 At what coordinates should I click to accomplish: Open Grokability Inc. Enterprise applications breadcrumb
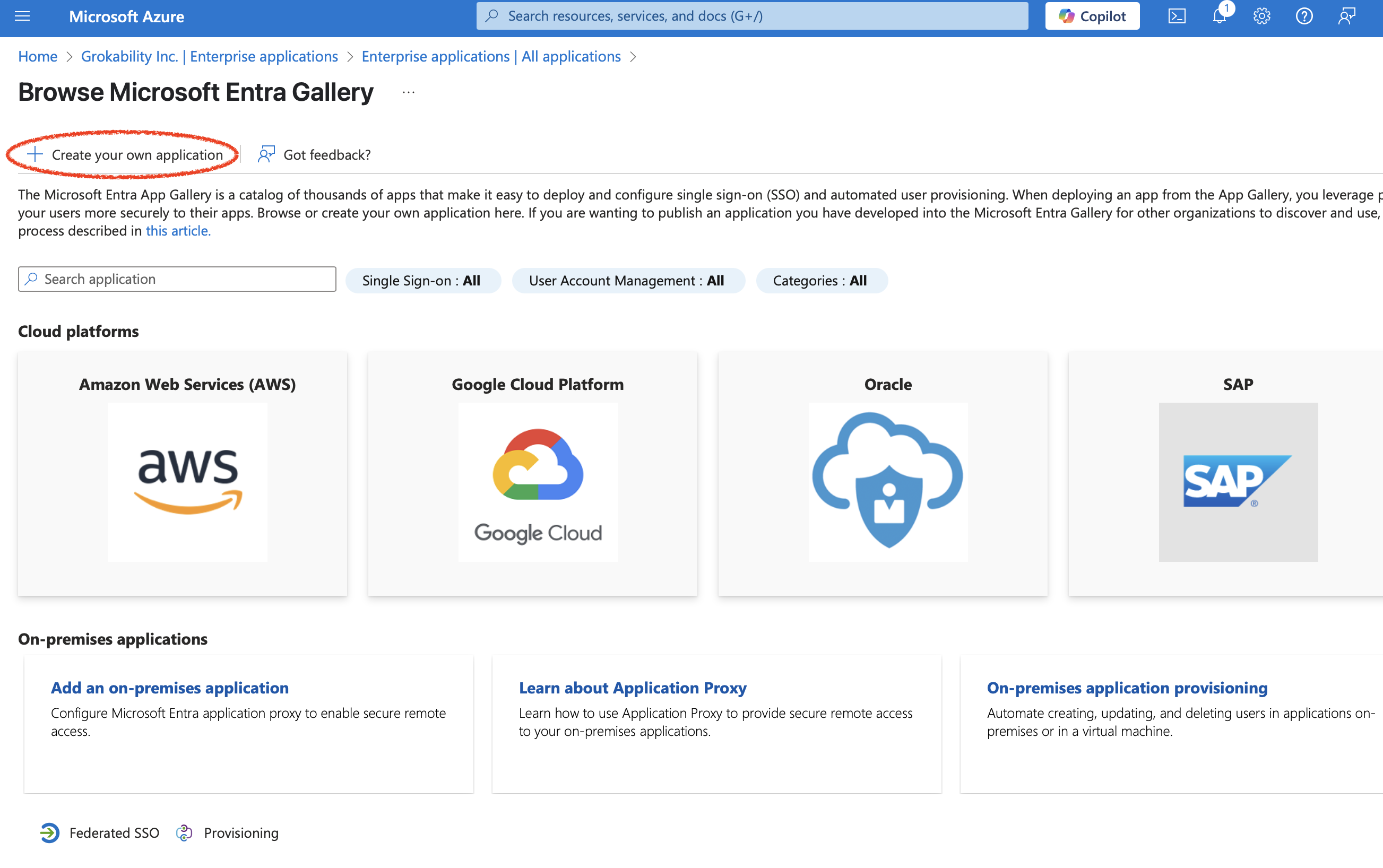click(210, 56)
